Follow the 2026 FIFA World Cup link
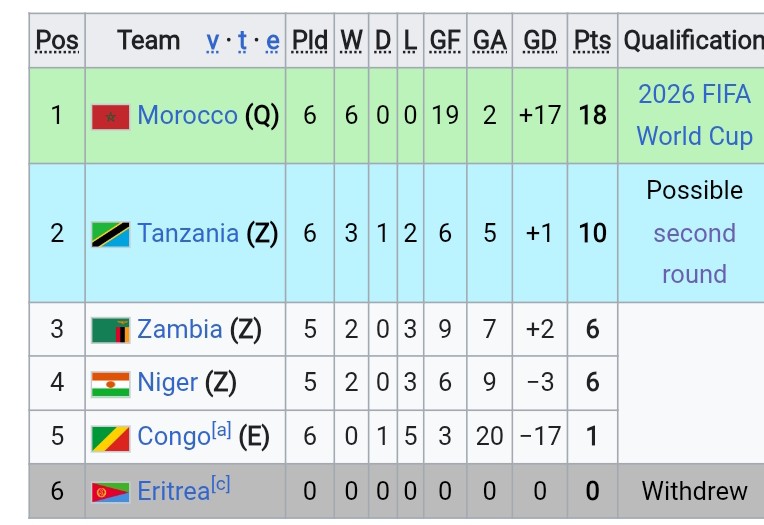Viewport: 764px width, 525px height. coord(694,115)
